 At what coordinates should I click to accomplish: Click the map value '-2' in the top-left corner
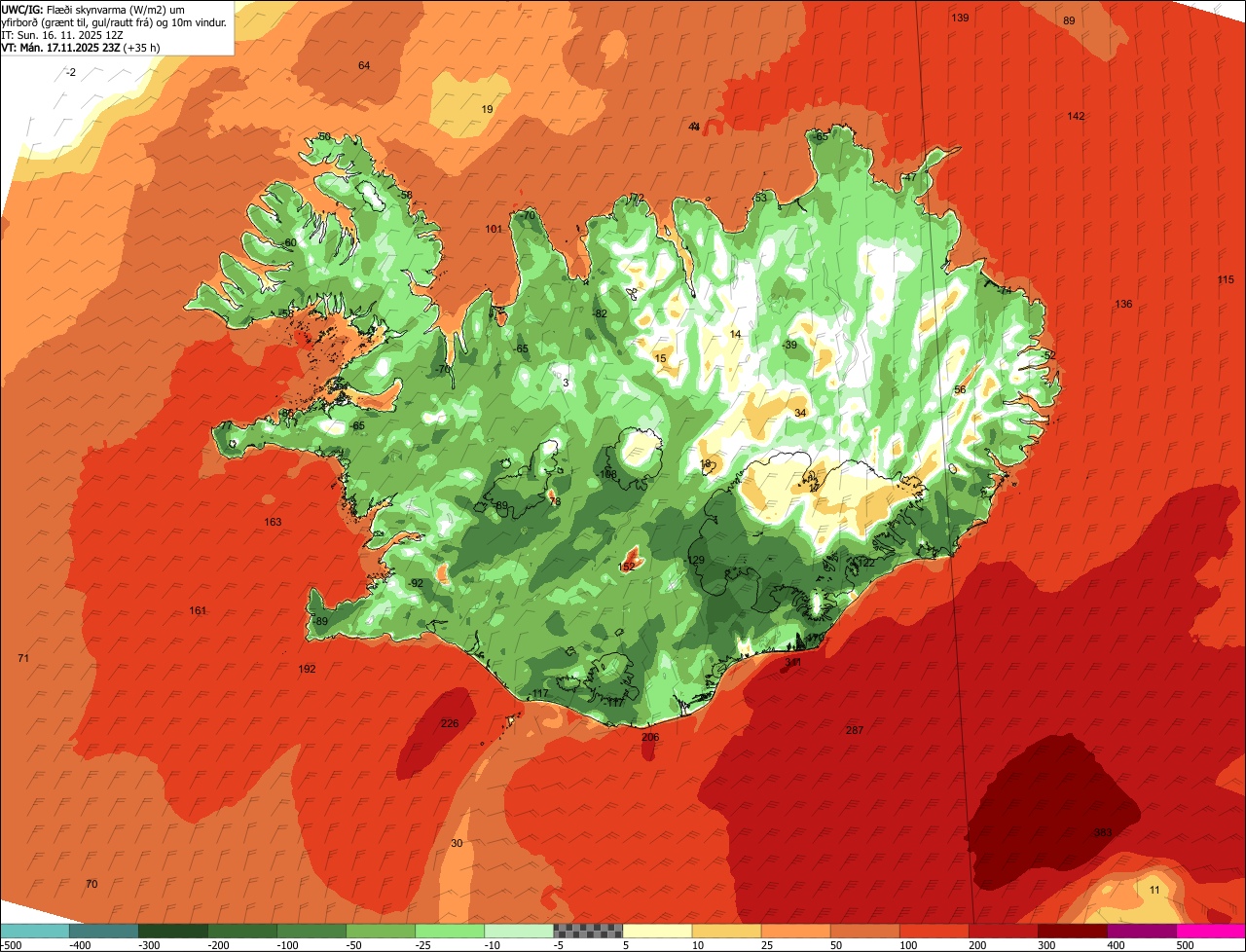70,72
